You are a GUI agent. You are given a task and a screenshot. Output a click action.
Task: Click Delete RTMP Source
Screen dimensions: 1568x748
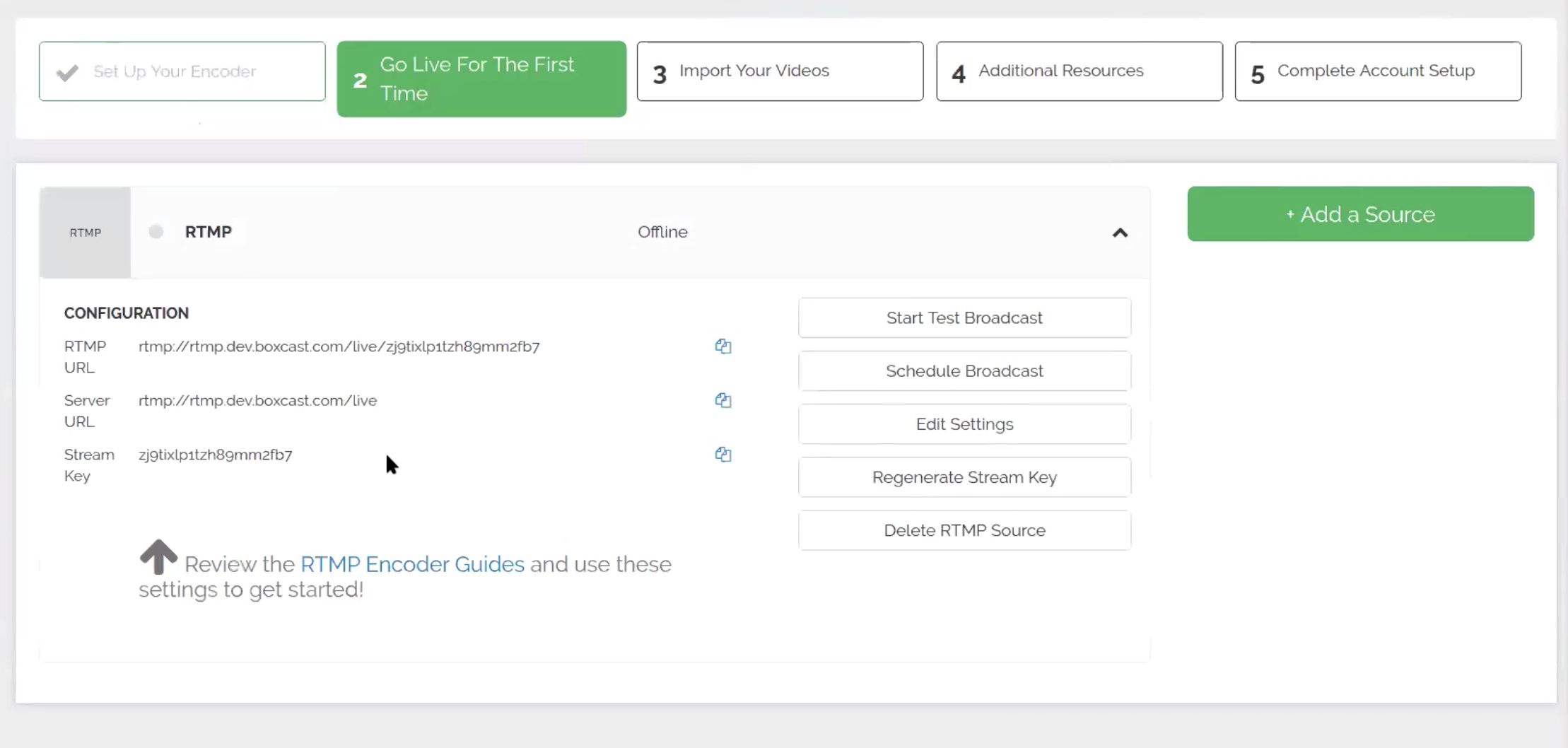[x=964, y=530]
